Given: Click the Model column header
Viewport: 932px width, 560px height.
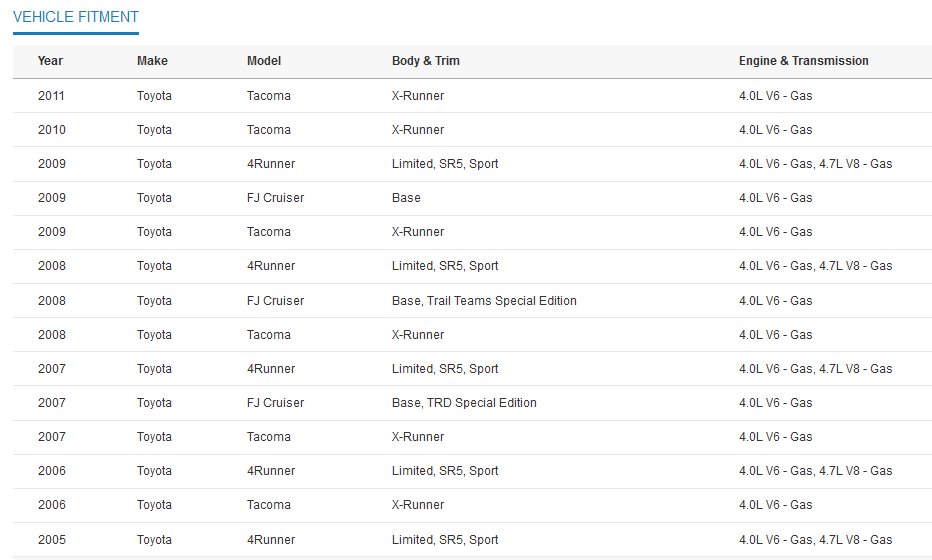Looking at the screenshot, I should coord(264,61).
